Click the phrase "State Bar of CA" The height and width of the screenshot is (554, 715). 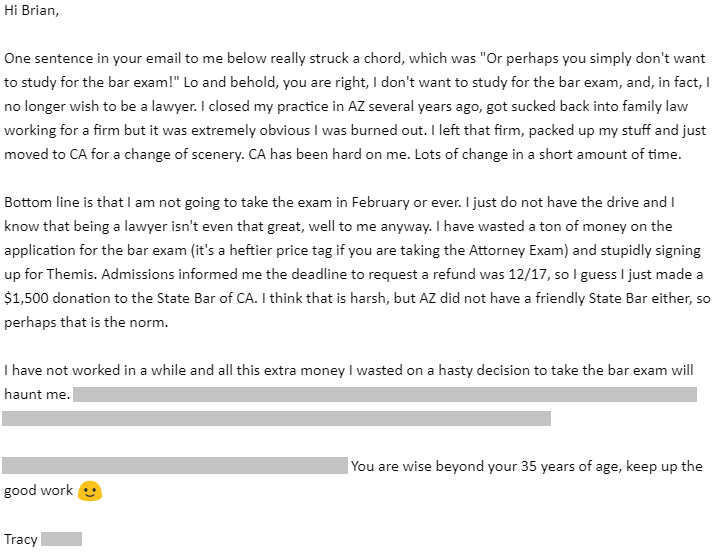point(207,299)
